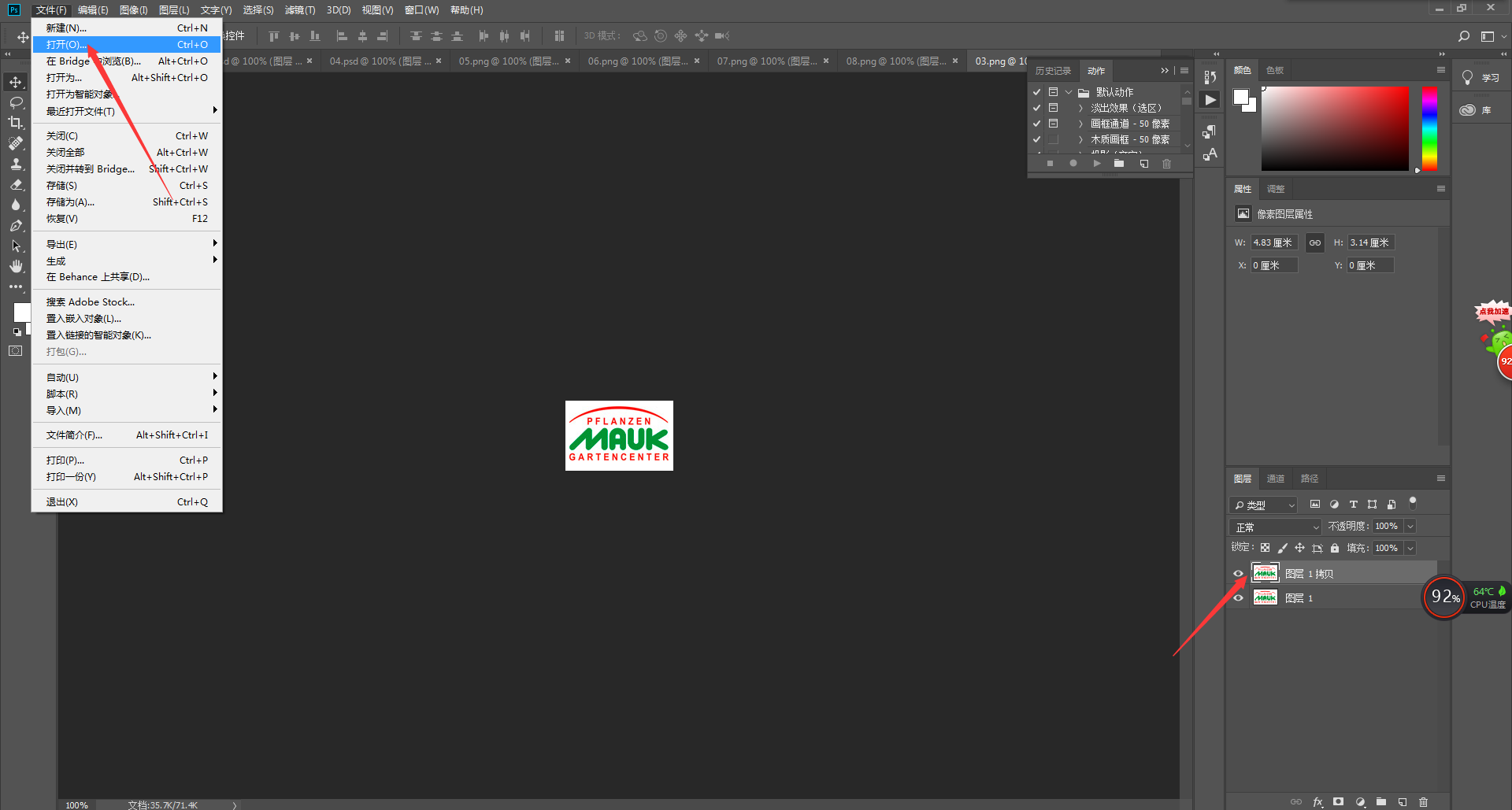Select the Lasso tool

[16, 102]
